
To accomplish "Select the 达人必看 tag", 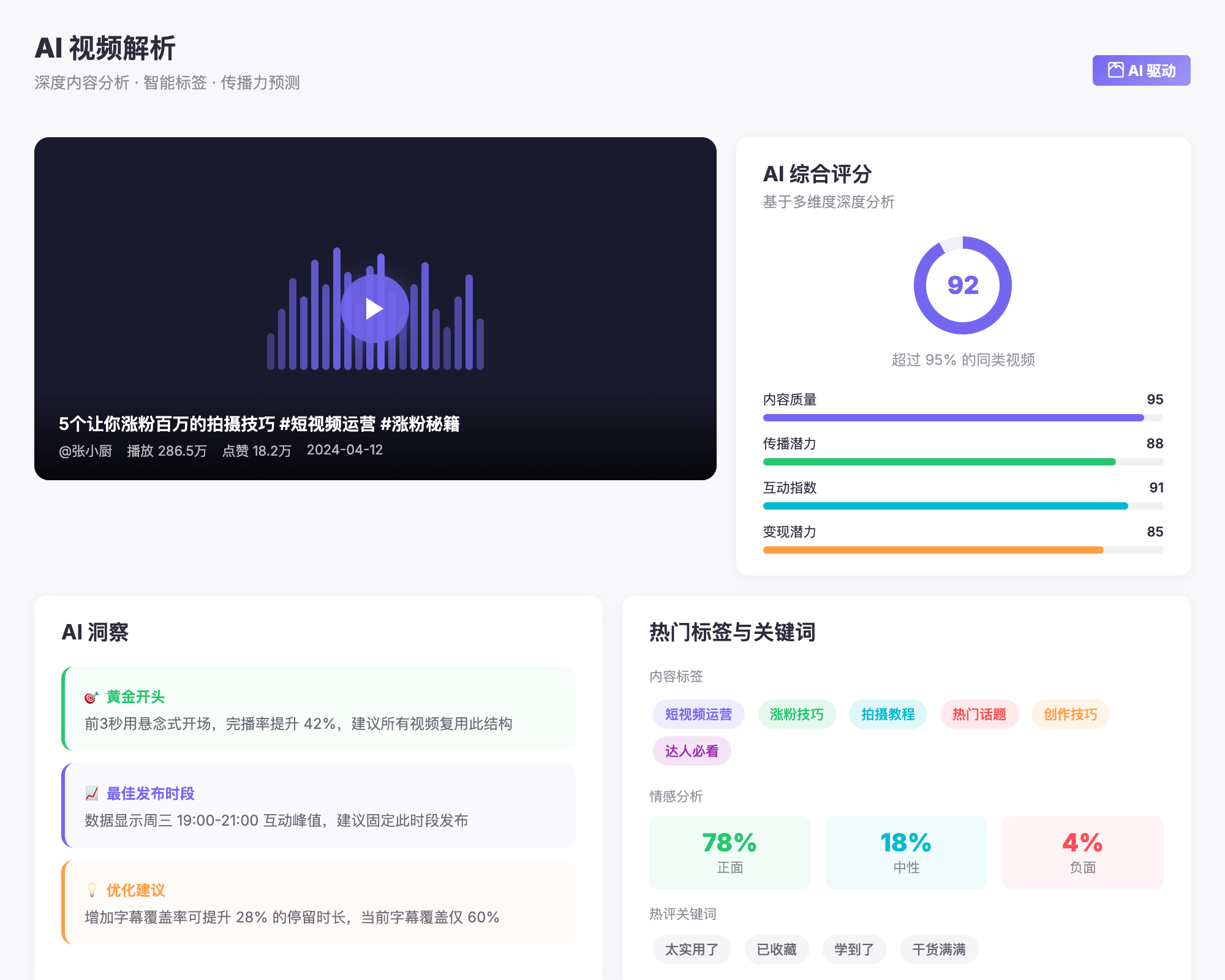I will coord(692,750).
